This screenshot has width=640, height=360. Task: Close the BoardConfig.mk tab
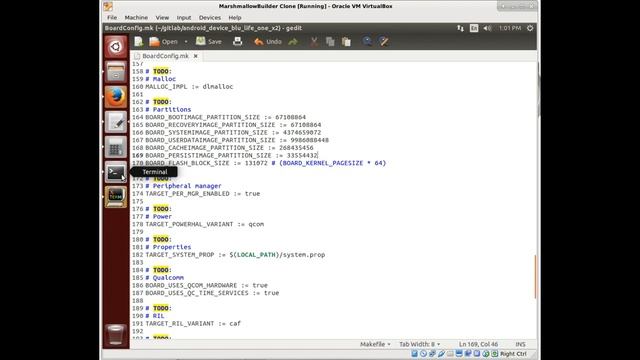point(196,56)
